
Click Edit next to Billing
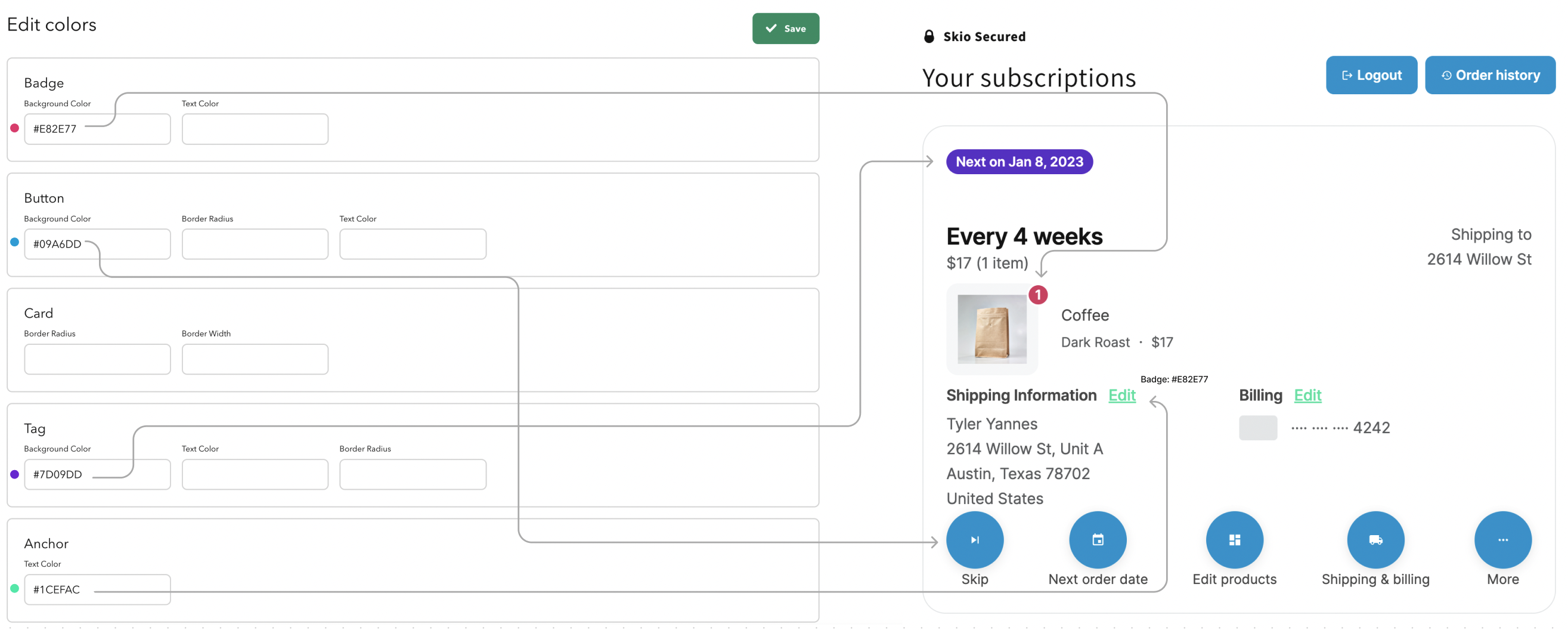click(1307, 395)
